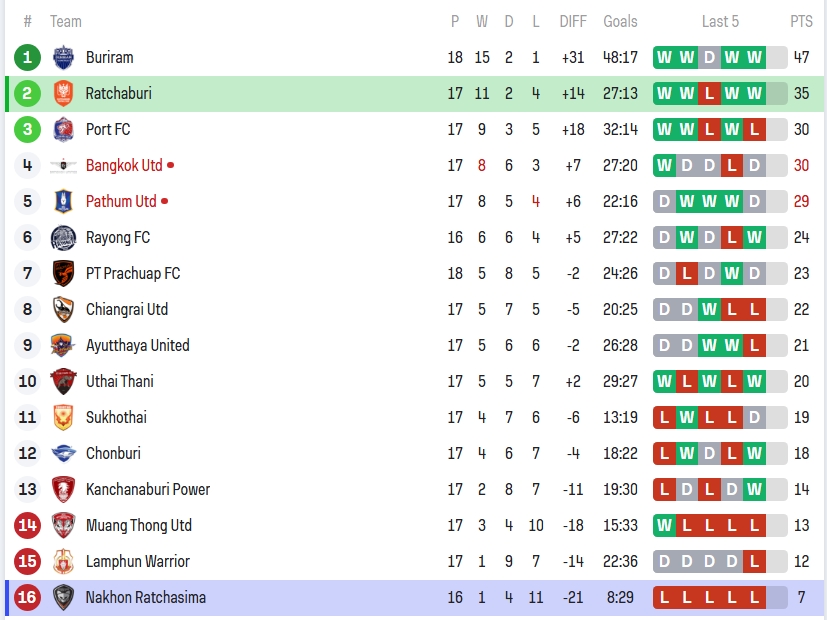Click the Goals column header
827x620 pixels.
(x=620, y=21)
